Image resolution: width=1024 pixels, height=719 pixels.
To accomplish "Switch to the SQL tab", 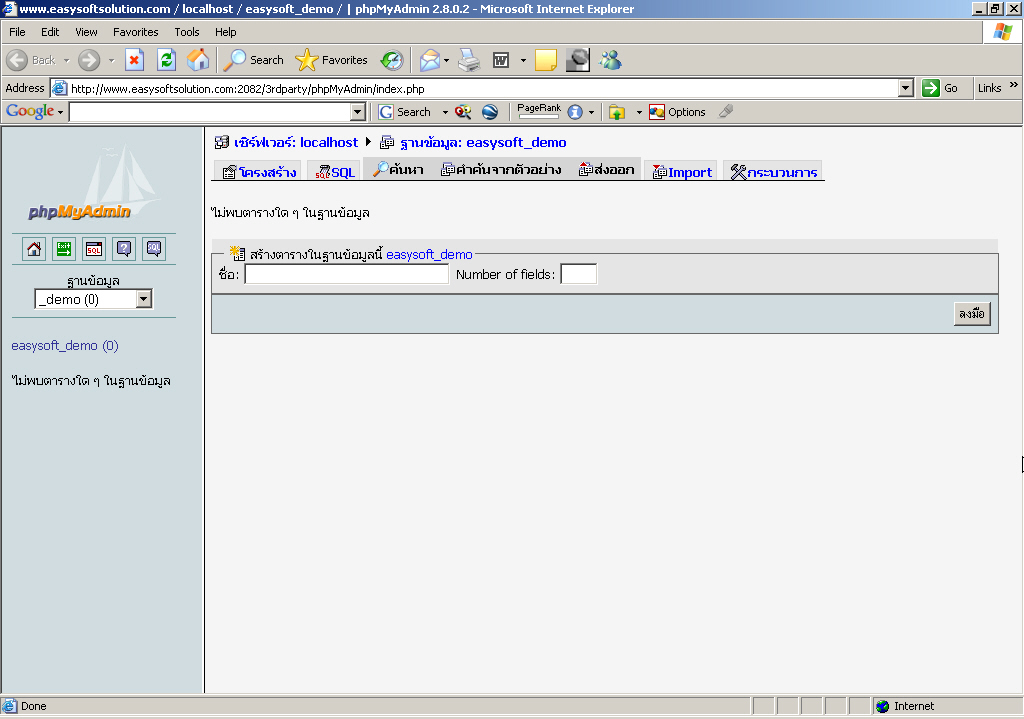I will pyautogui.click(x=334, y=172).
